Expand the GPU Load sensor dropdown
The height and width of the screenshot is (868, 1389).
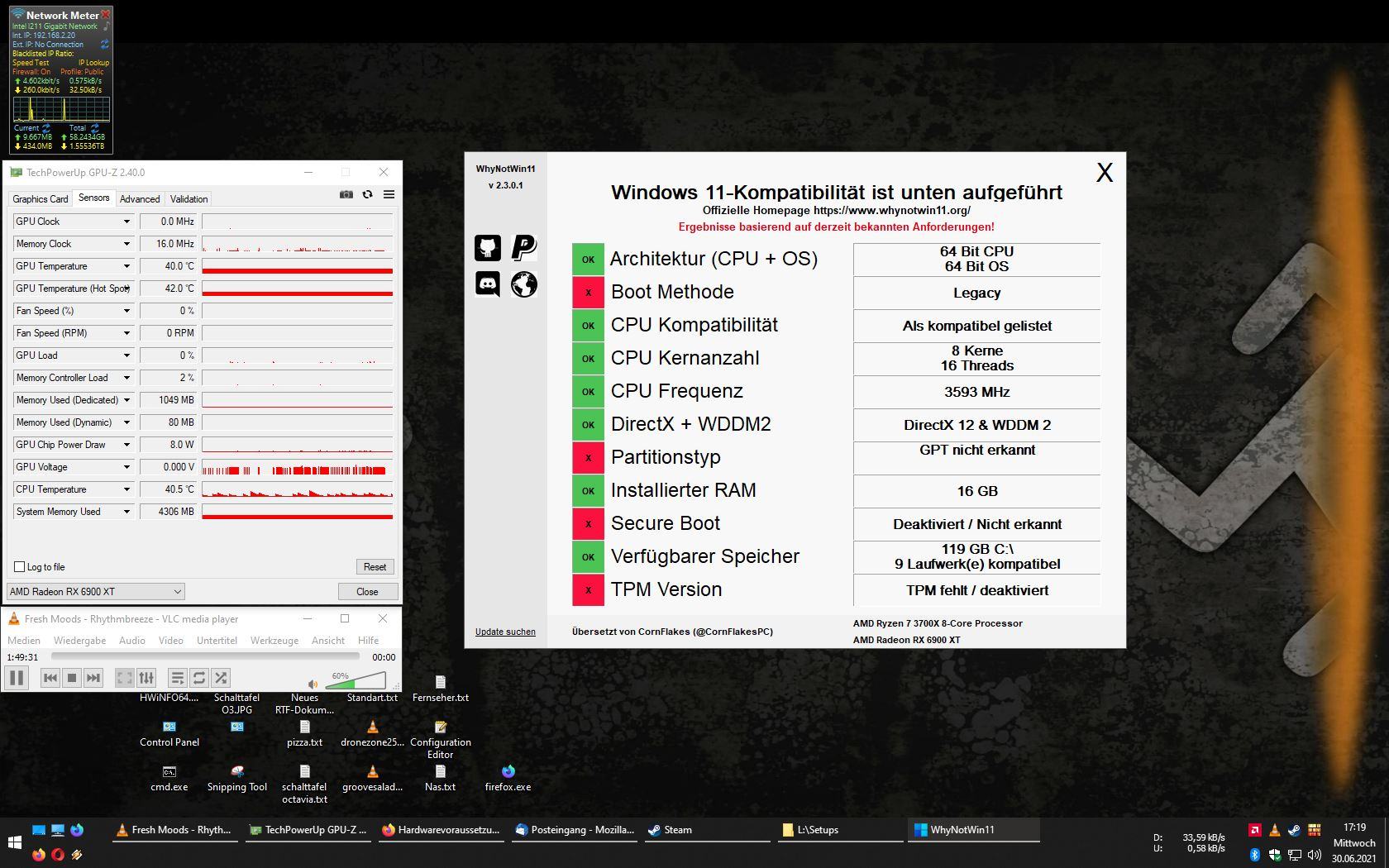pyautogui.click(x=126, y=355)
